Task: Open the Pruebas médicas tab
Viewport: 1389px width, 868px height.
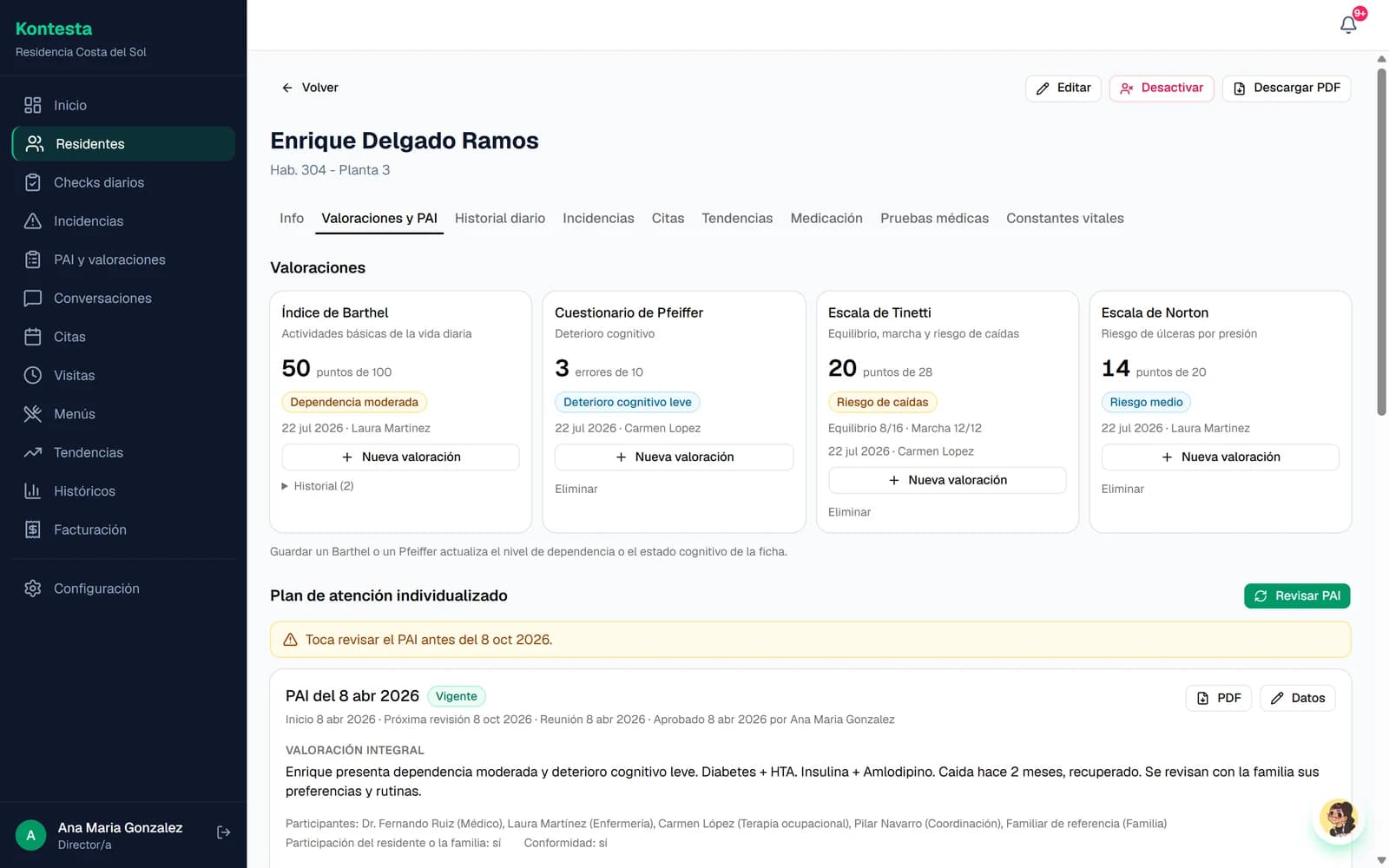Action: pyautogui.click(x=934, y=218)
